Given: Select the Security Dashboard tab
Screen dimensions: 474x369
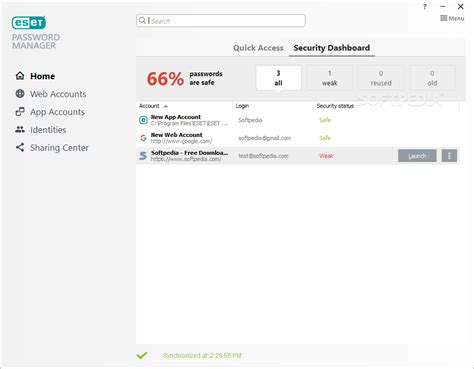Looking at the screenshot, I should [x=332, y=48].
